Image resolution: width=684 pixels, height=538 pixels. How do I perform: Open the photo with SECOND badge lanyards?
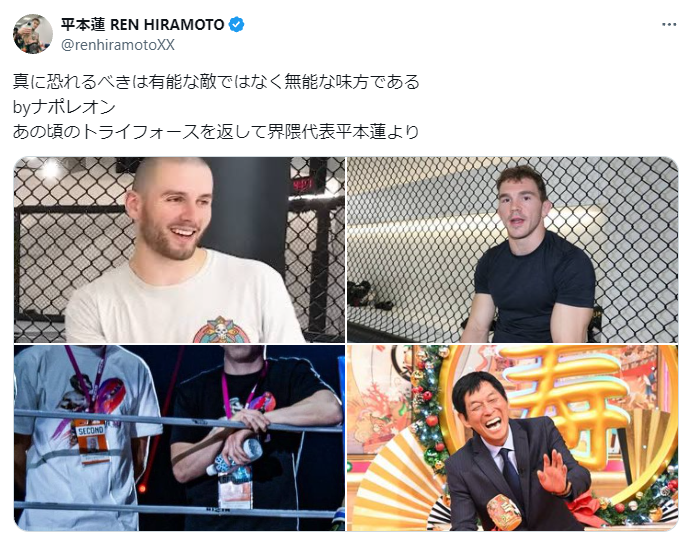point(179,438)
